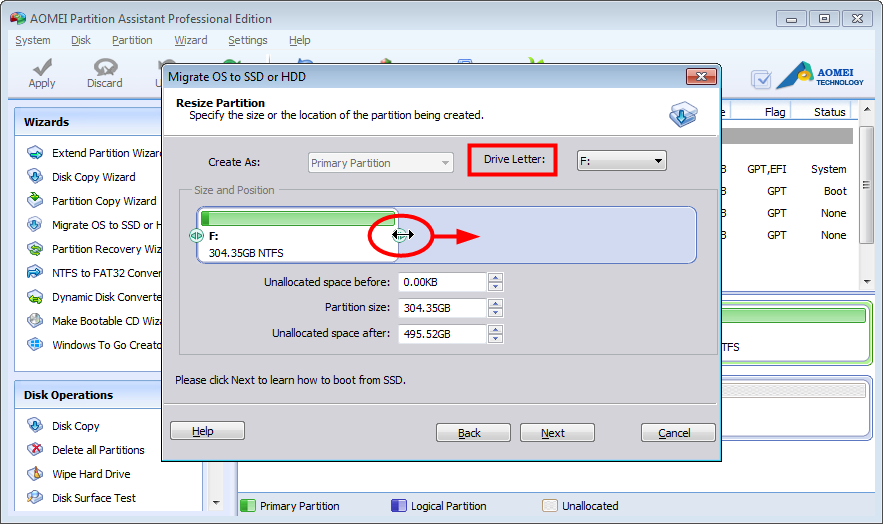Open Dynamic Disk Converter icon

35,297
